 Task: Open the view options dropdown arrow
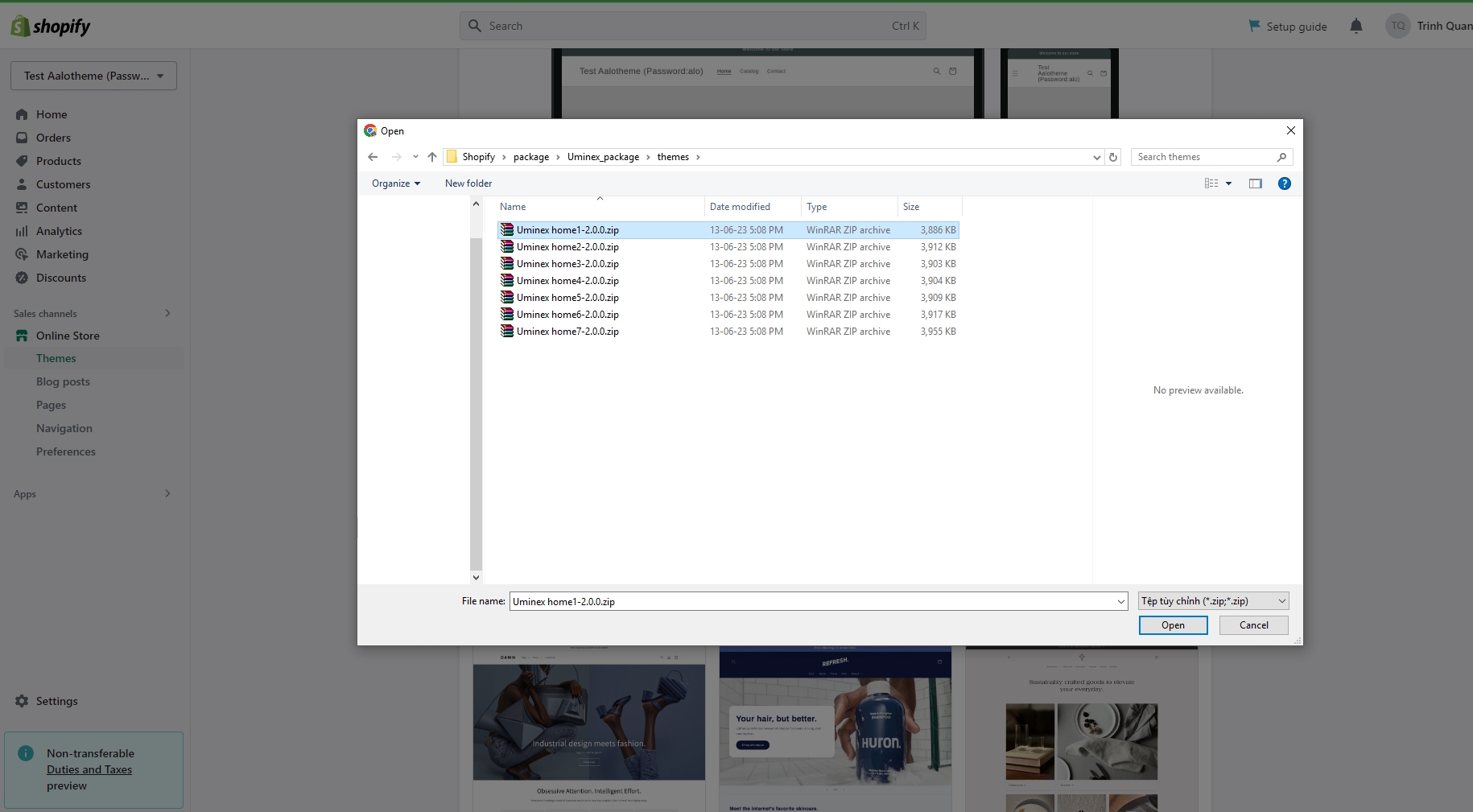[1228, 183]
